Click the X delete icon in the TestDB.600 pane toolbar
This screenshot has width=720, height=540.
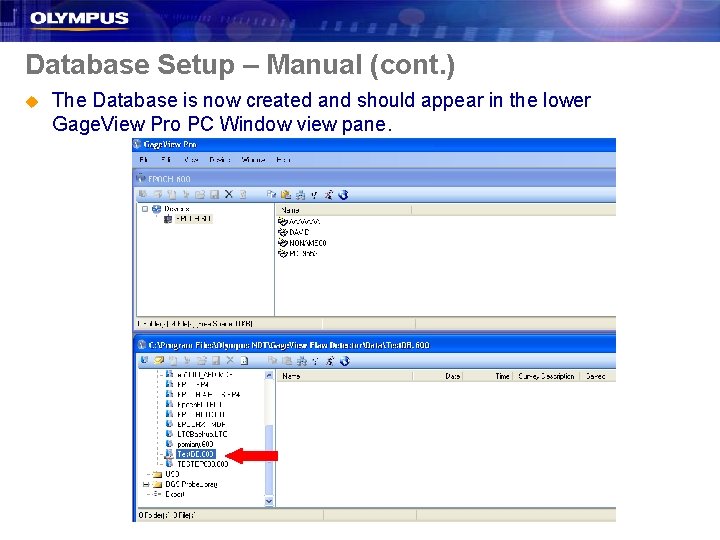230,360
